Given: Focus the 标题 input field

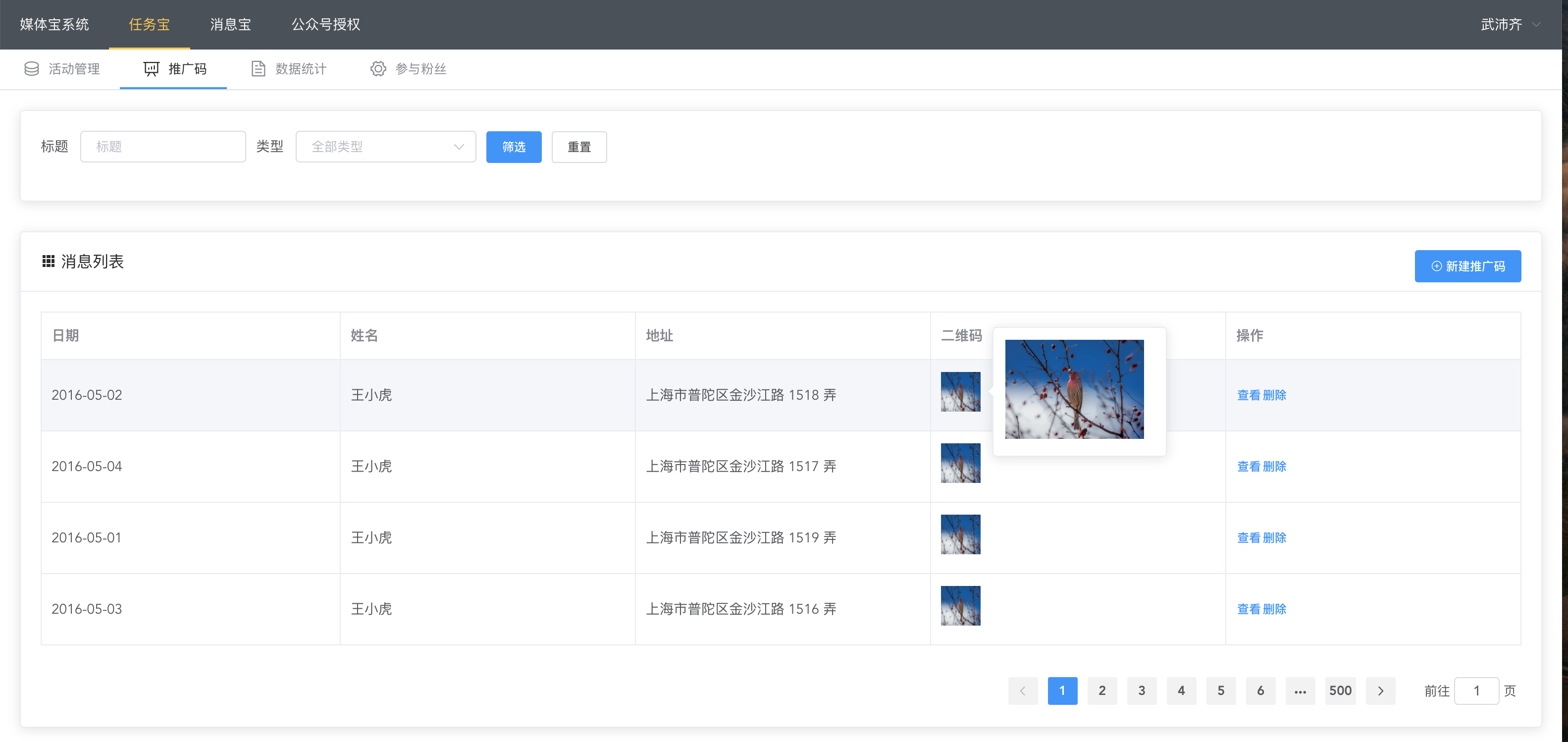Looking at the screenshot, I should pos(163,147).
